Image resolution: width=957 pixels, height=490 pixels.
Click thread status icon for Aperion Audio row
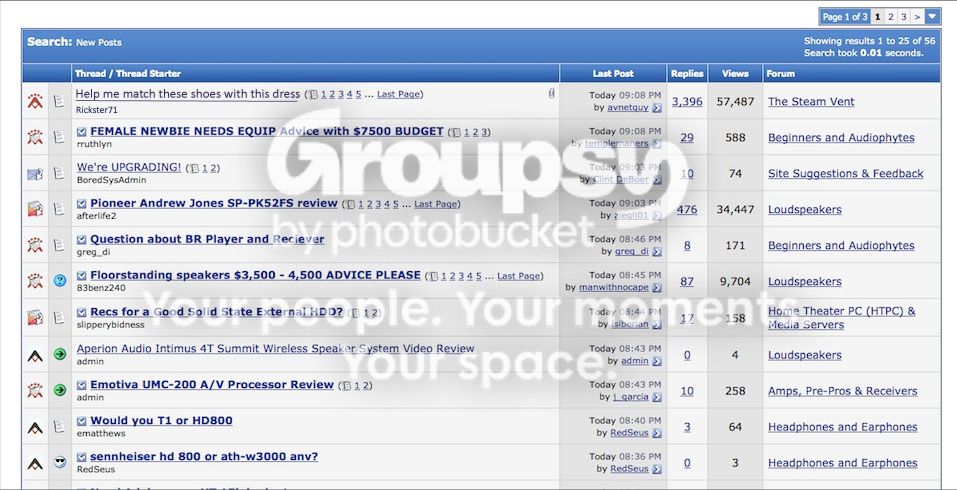(35, 355)
